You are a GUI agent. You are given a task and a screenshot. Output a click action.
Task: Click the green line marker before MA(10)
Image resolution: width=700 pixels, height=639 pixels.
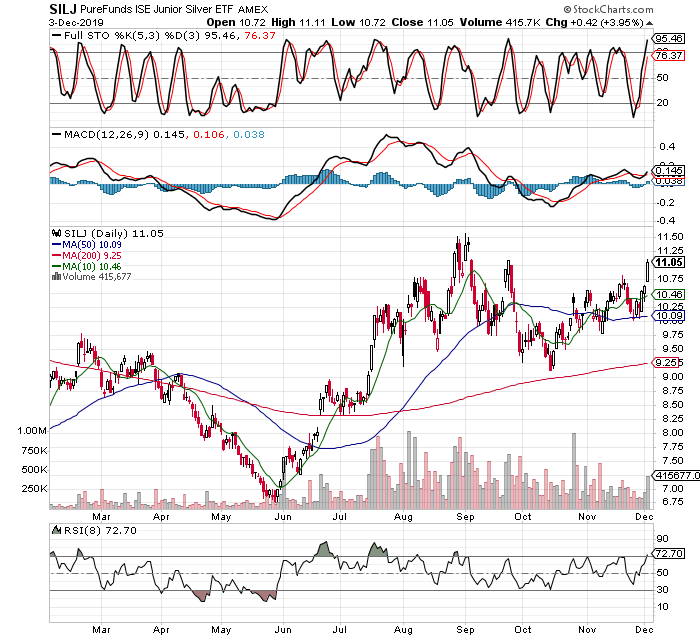click(x=57, y=267)
